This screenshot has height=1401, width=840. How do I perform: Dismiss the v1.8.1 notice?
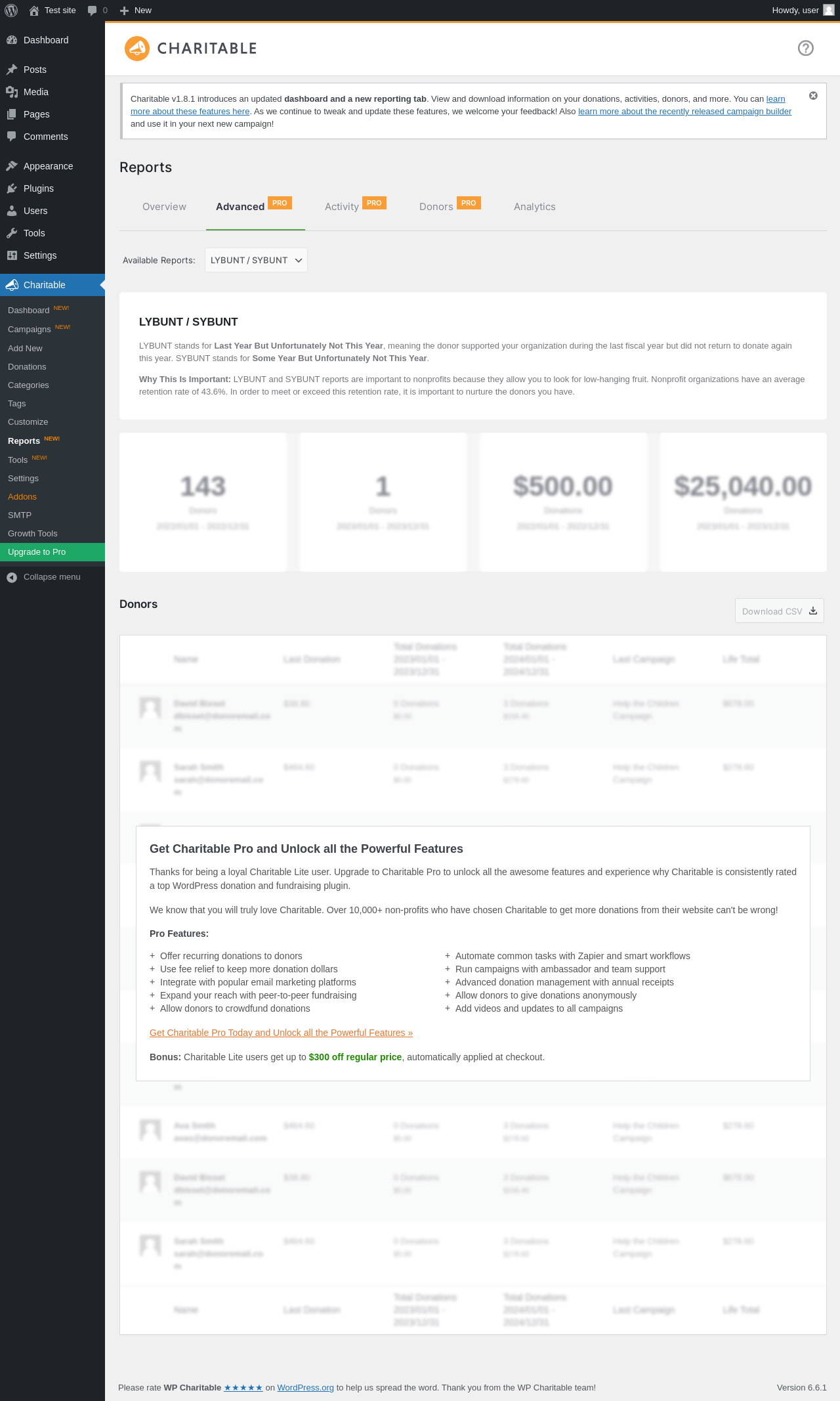click(813, 96)
